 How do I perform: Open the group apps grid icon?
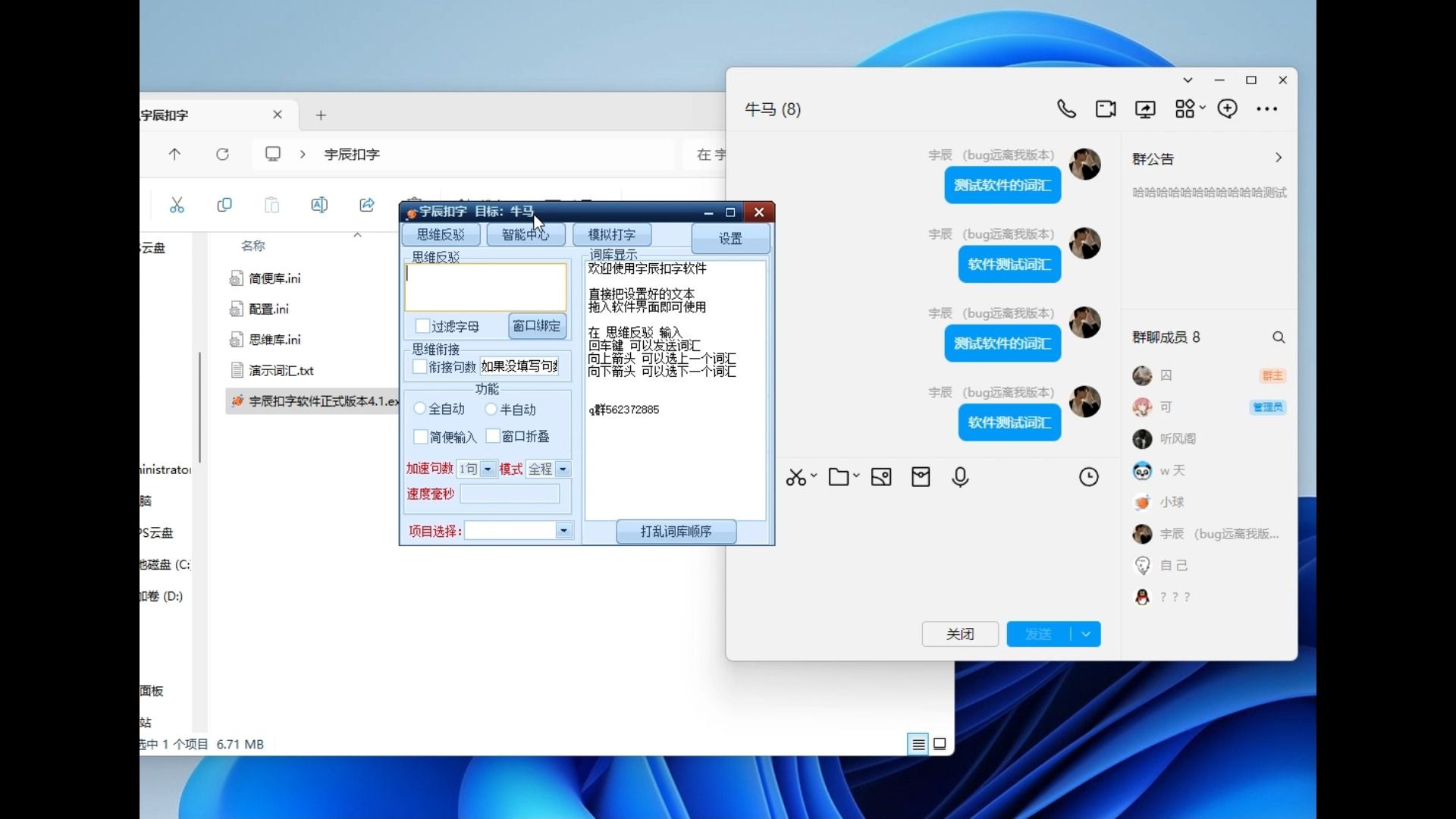point(1185,109)
